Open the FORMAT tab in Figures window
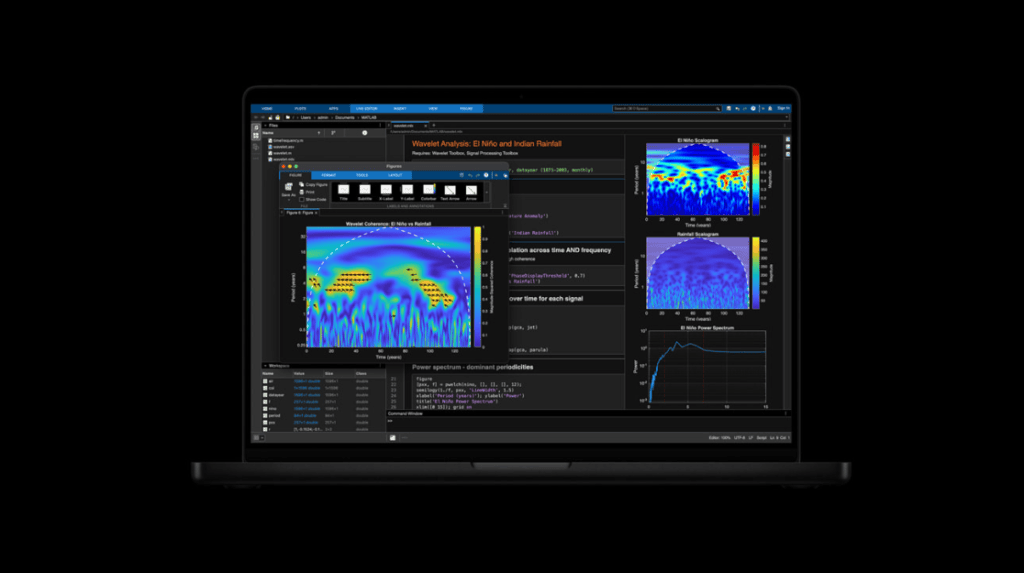 [x=329, y=175]
